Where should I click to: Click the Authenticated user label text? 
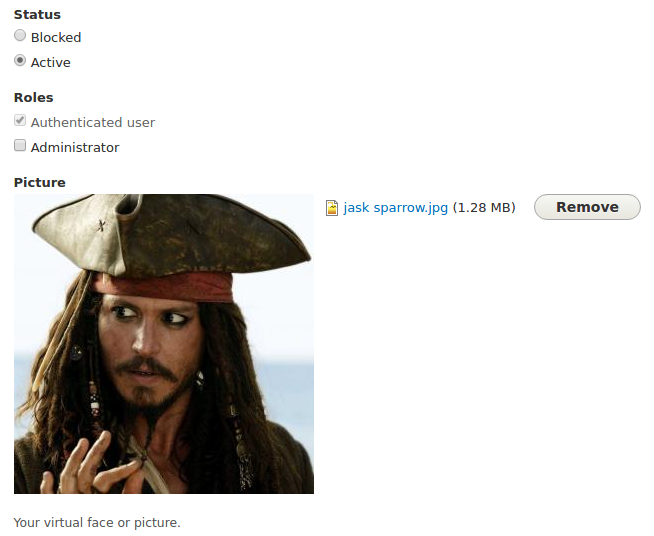click(93, 122)
